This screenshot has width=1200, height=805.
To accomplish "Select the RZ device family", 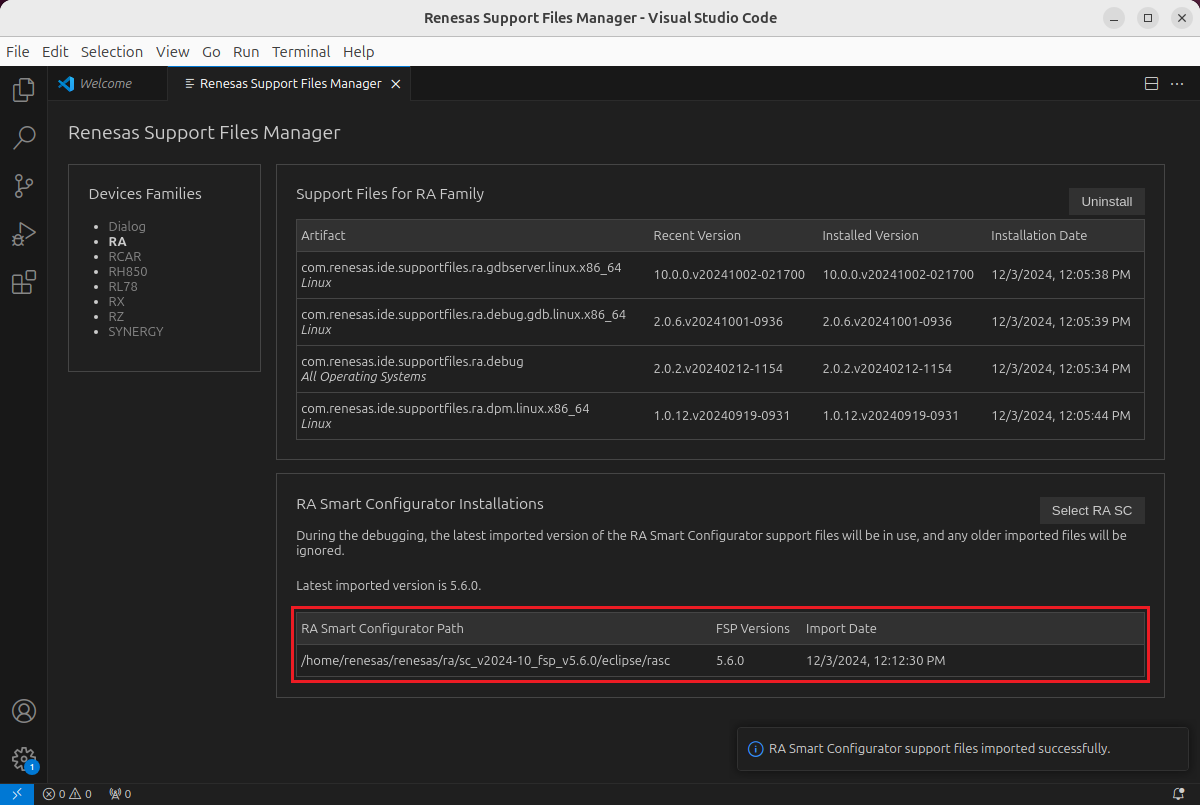I will click(x=116, y=317).
